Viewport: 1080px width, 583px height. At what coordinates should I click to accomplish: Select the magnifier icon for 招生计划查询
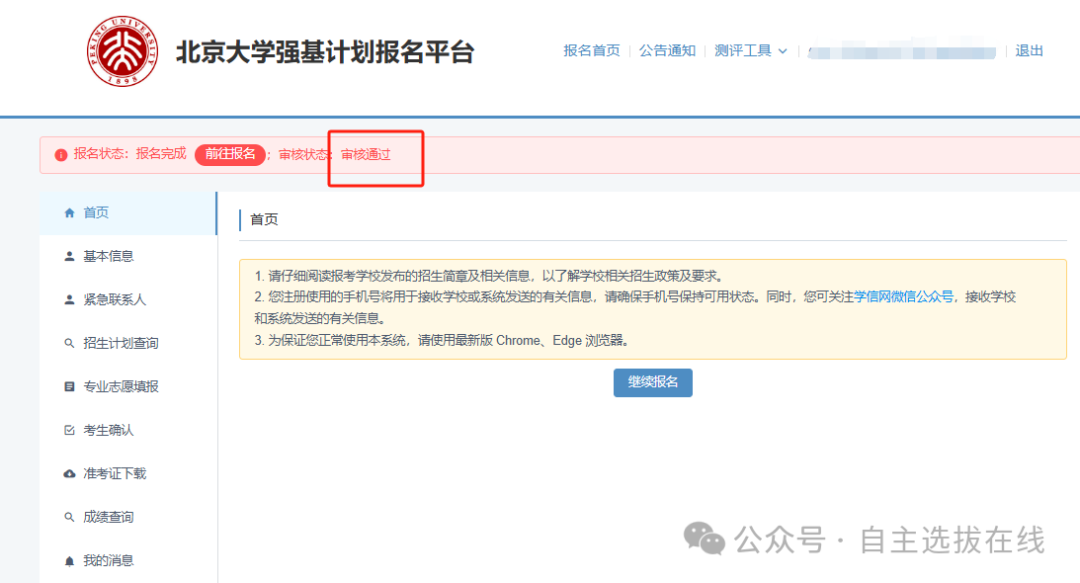pos(68,342)
